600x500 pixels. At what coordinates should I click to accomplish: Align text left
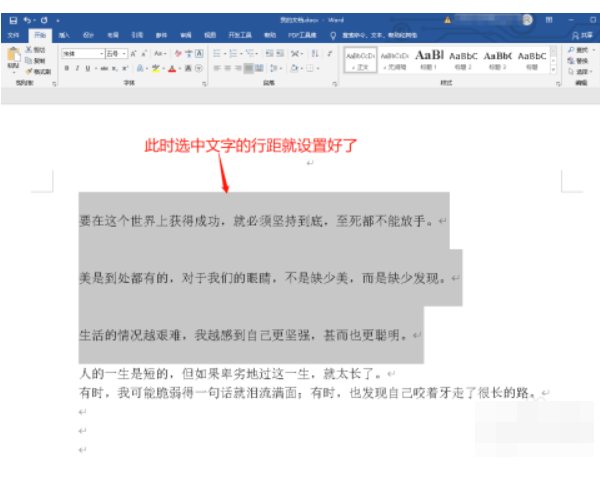(x=217, y=68)
